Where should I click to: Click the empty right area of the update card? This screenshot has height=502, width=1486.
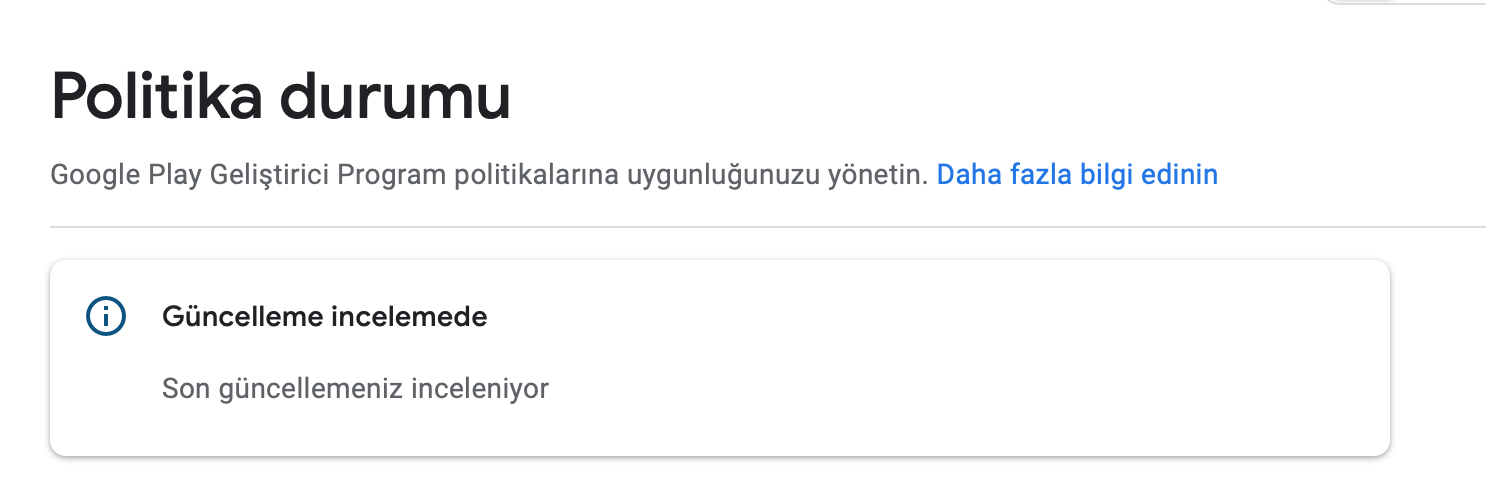pyautogui.click(x=1000, y=358)
